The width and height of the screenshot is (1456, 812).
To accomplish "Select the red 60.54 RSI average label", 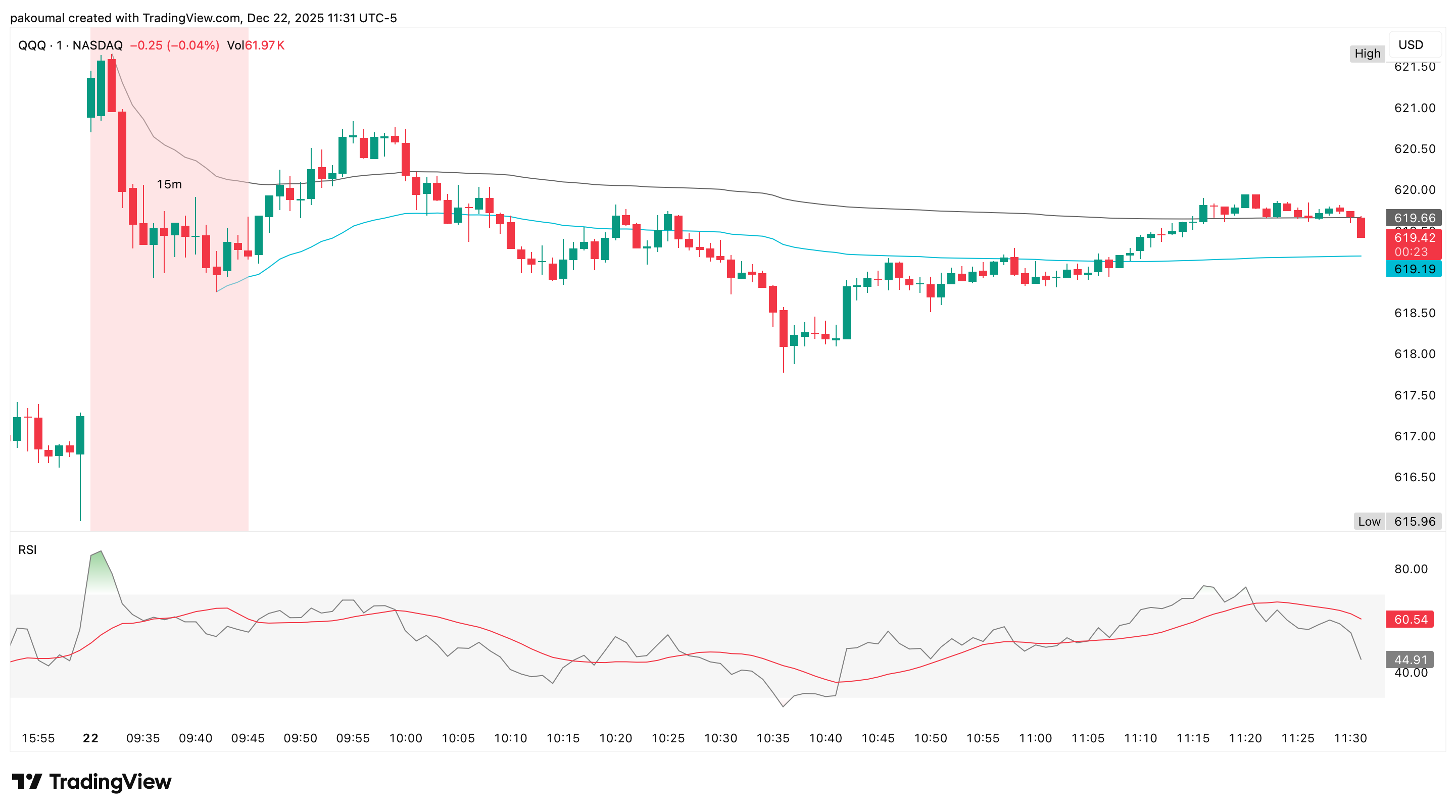I will pyautogui.click(x=1410, y=619).
